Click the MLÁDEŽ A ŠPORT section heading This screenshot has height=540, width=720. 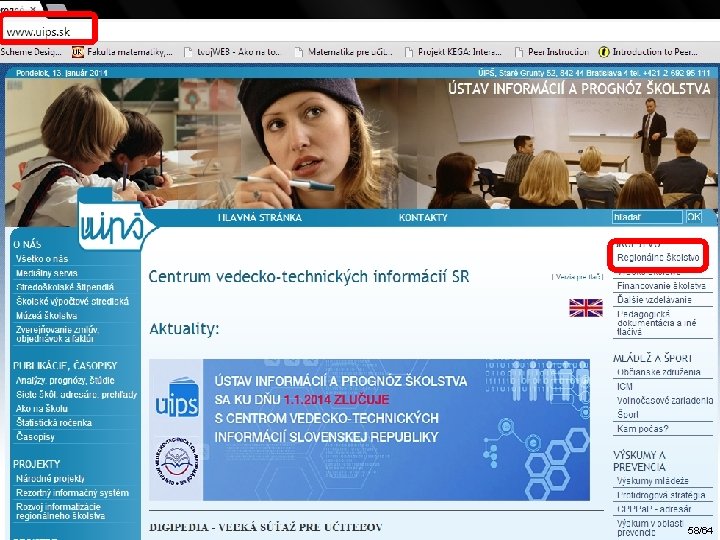(652, 358)
